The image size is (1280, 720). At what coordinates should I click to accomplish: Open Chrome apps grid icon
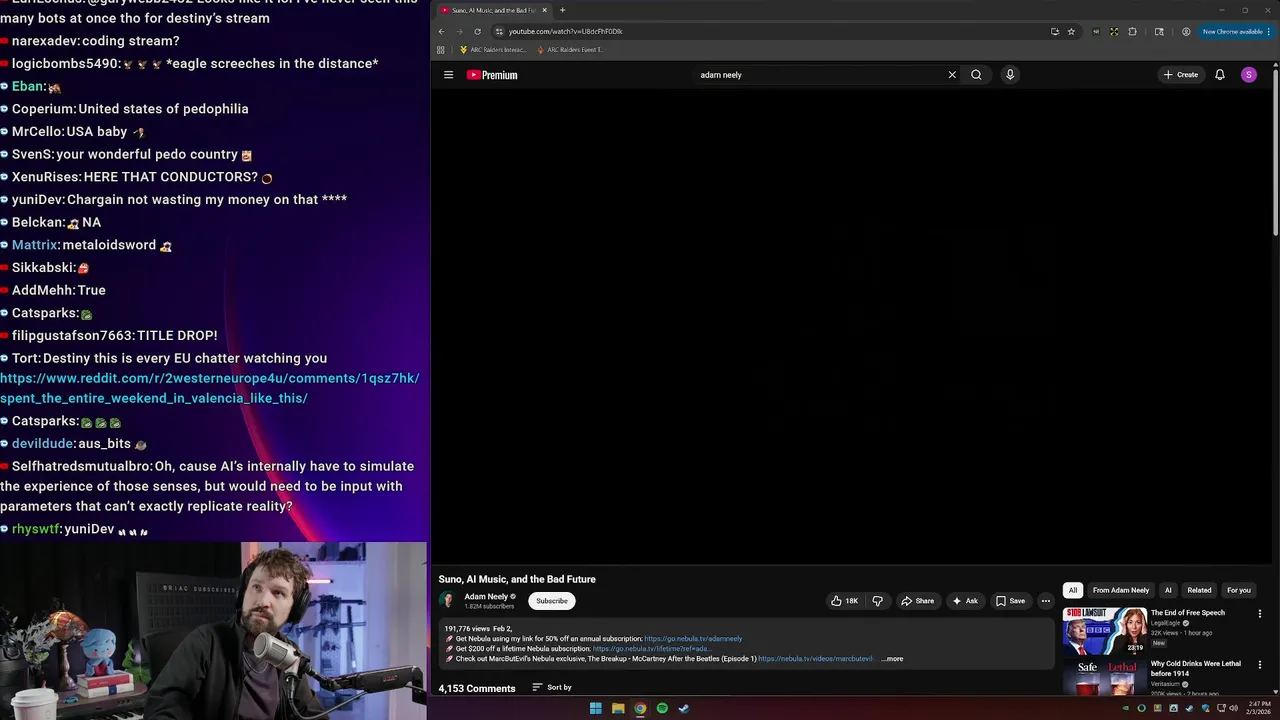pyautogui.click(x=441, y=50)
